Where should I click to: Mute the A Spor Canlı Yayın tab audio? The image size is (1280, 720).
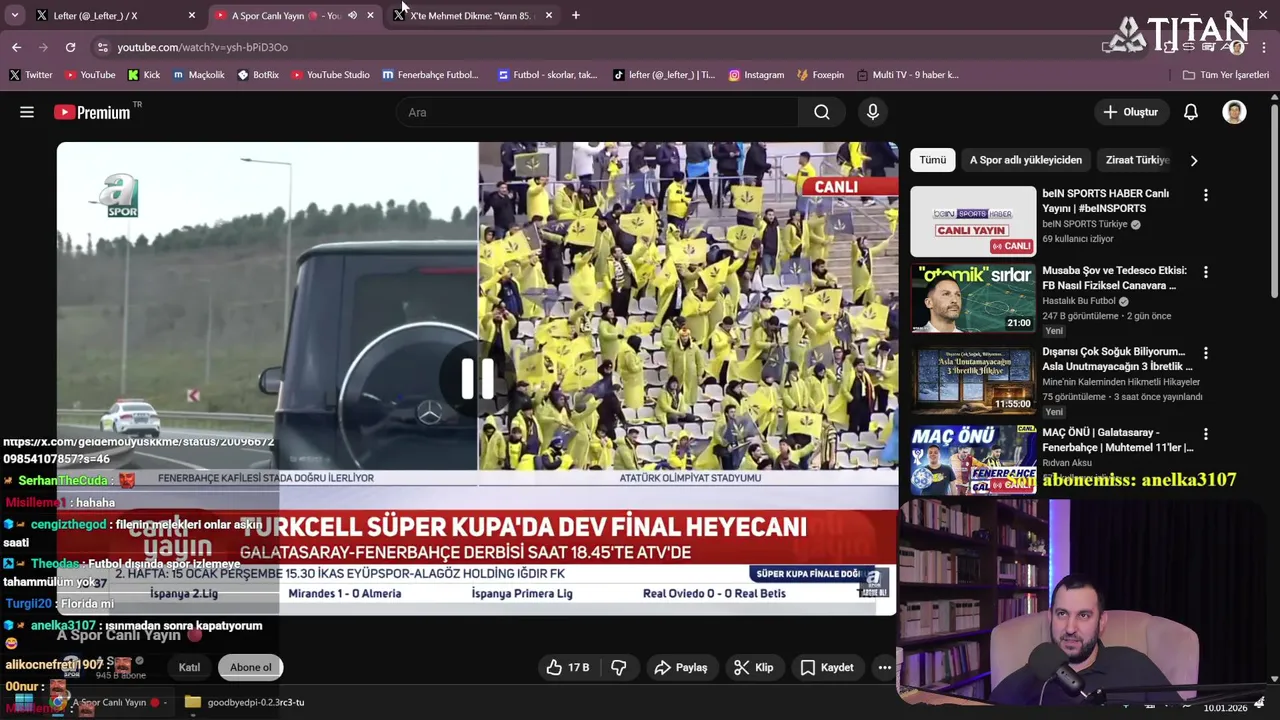(x=352, y=15)
